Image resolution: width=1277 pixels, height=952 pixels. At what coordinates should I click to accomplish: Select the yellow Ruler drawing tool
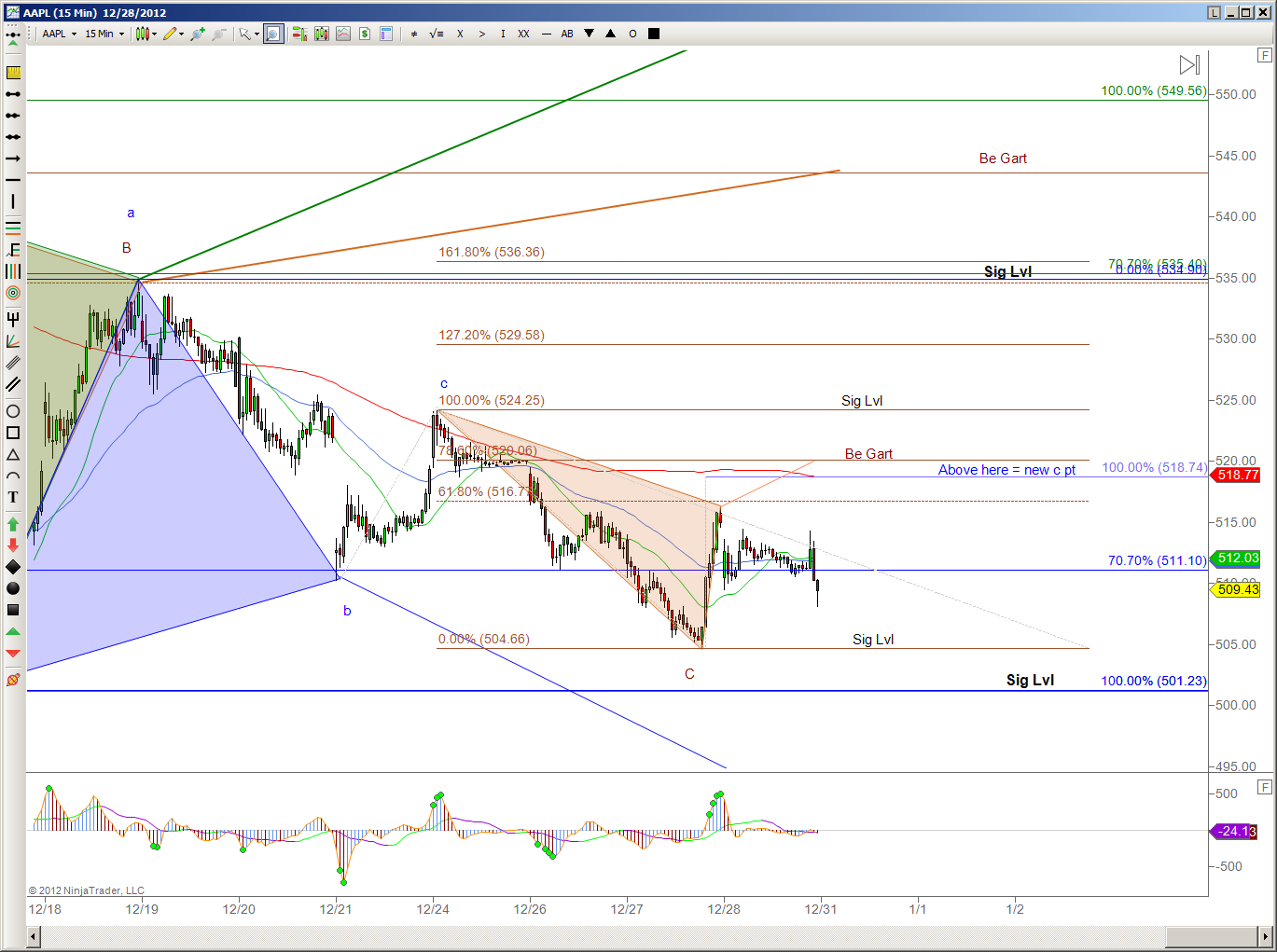click(13, 73)
